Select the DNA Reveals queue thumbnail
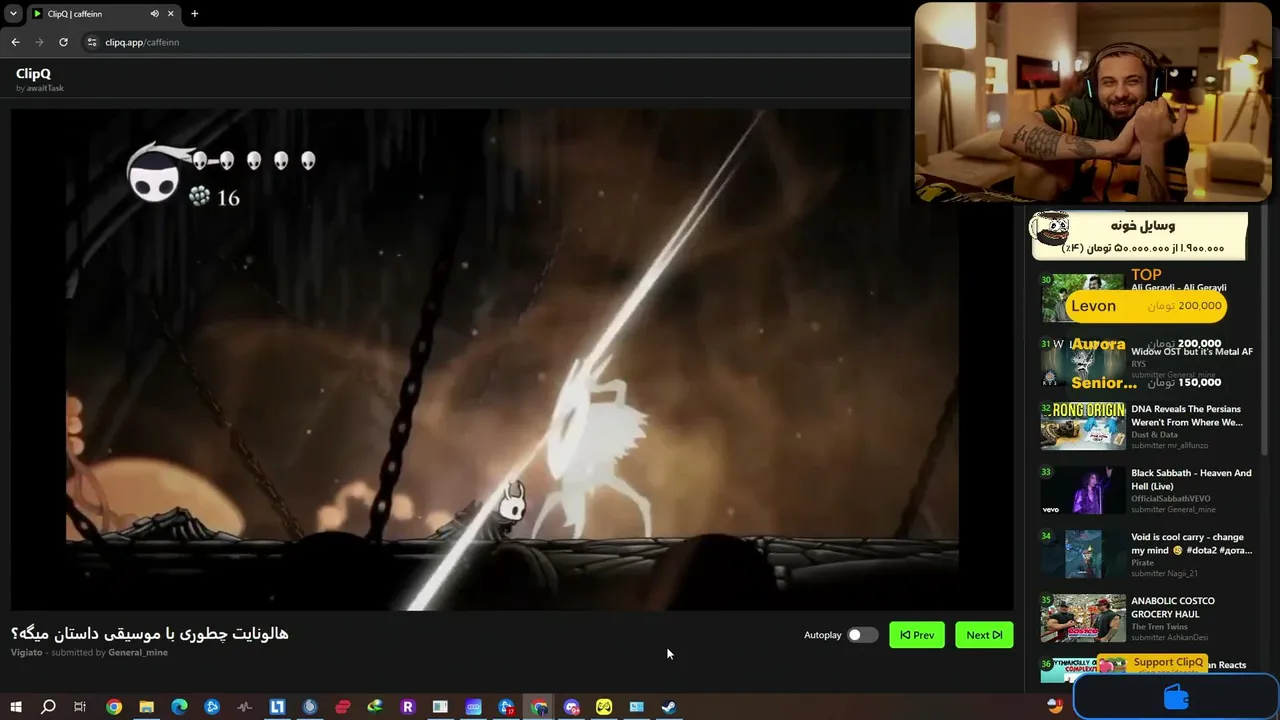The height and width of the screenshot is (720, 1280). point(1082,426)
